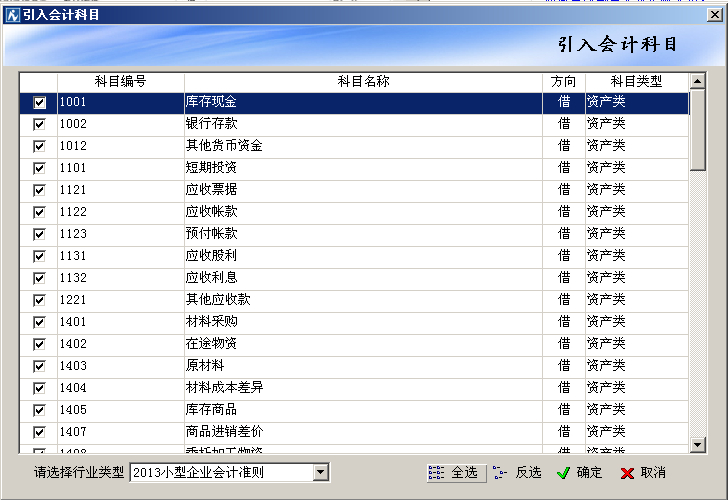
Task: Uncheck the checkbox for 1405 库存商品
Action: pyautogui.click(x=39, y=410)
